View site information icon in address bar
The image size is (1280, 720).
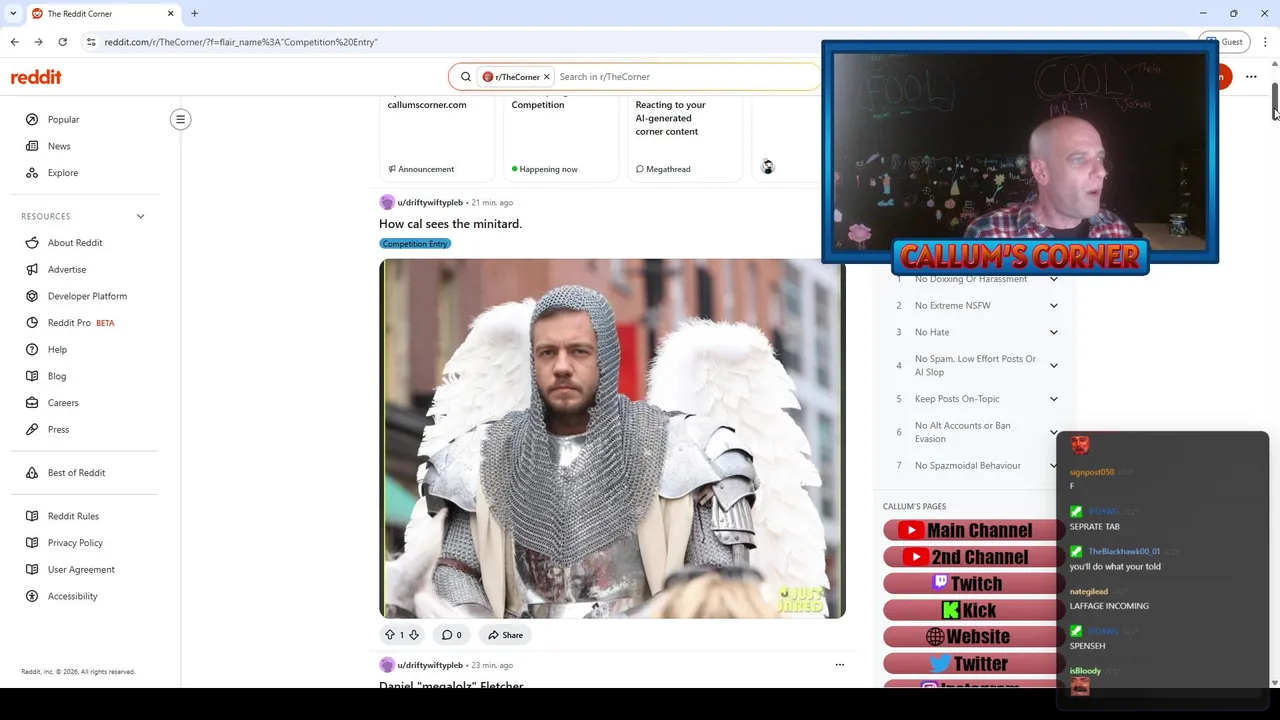(91, 42)
